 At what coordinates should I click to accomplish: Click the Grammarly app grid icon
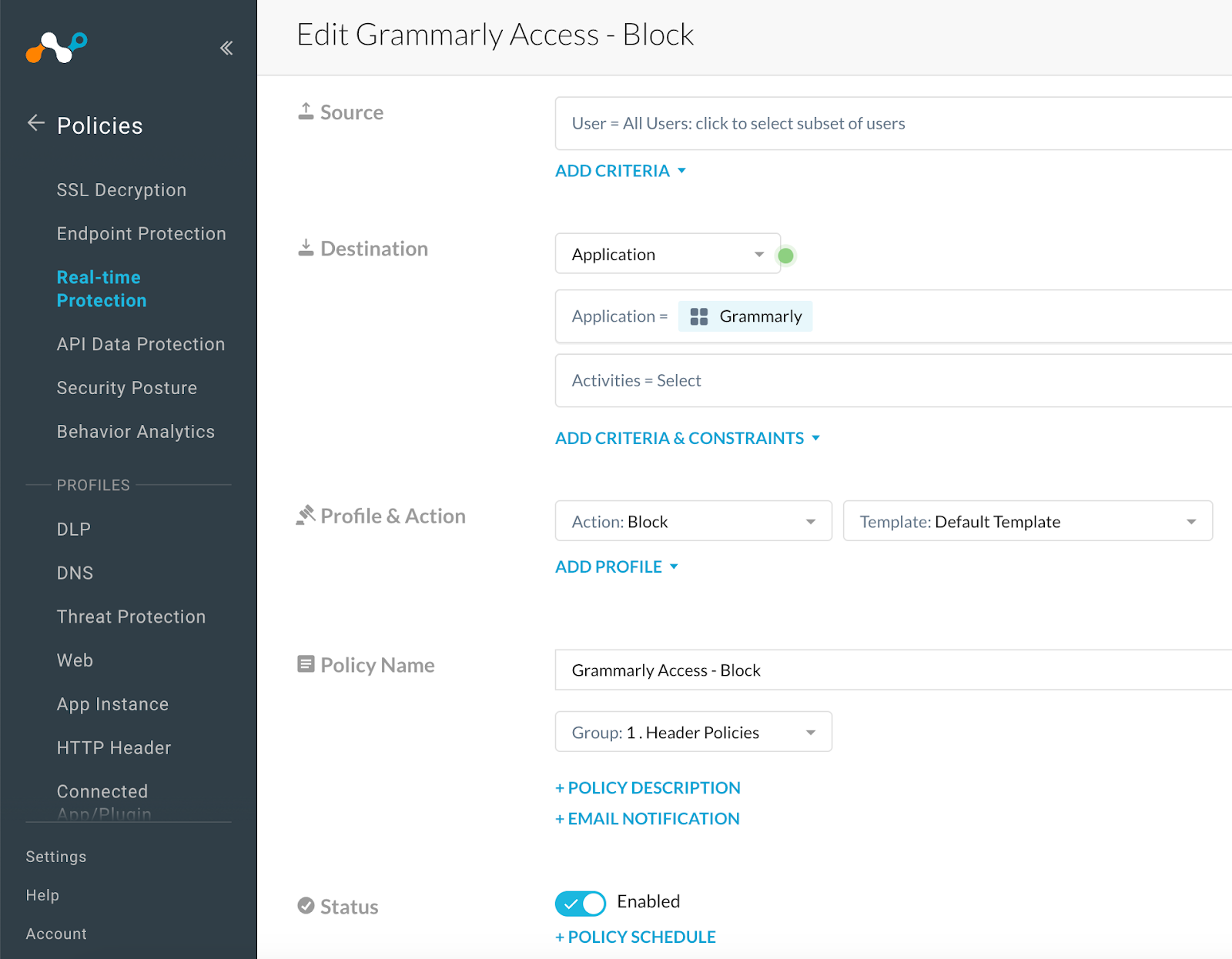click(699, 316)
